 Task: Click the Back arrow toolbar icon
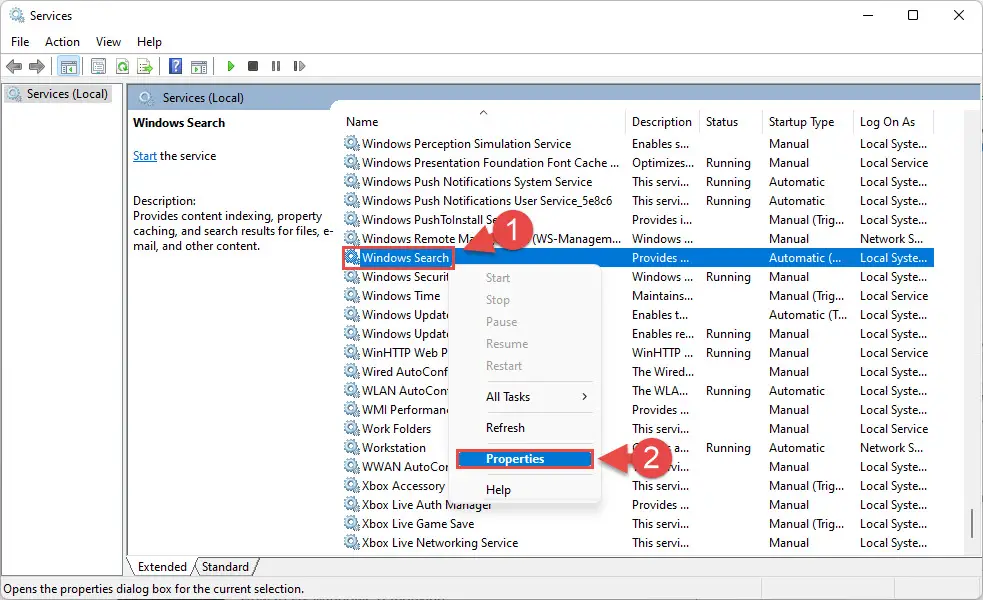(x=14, y=66)
